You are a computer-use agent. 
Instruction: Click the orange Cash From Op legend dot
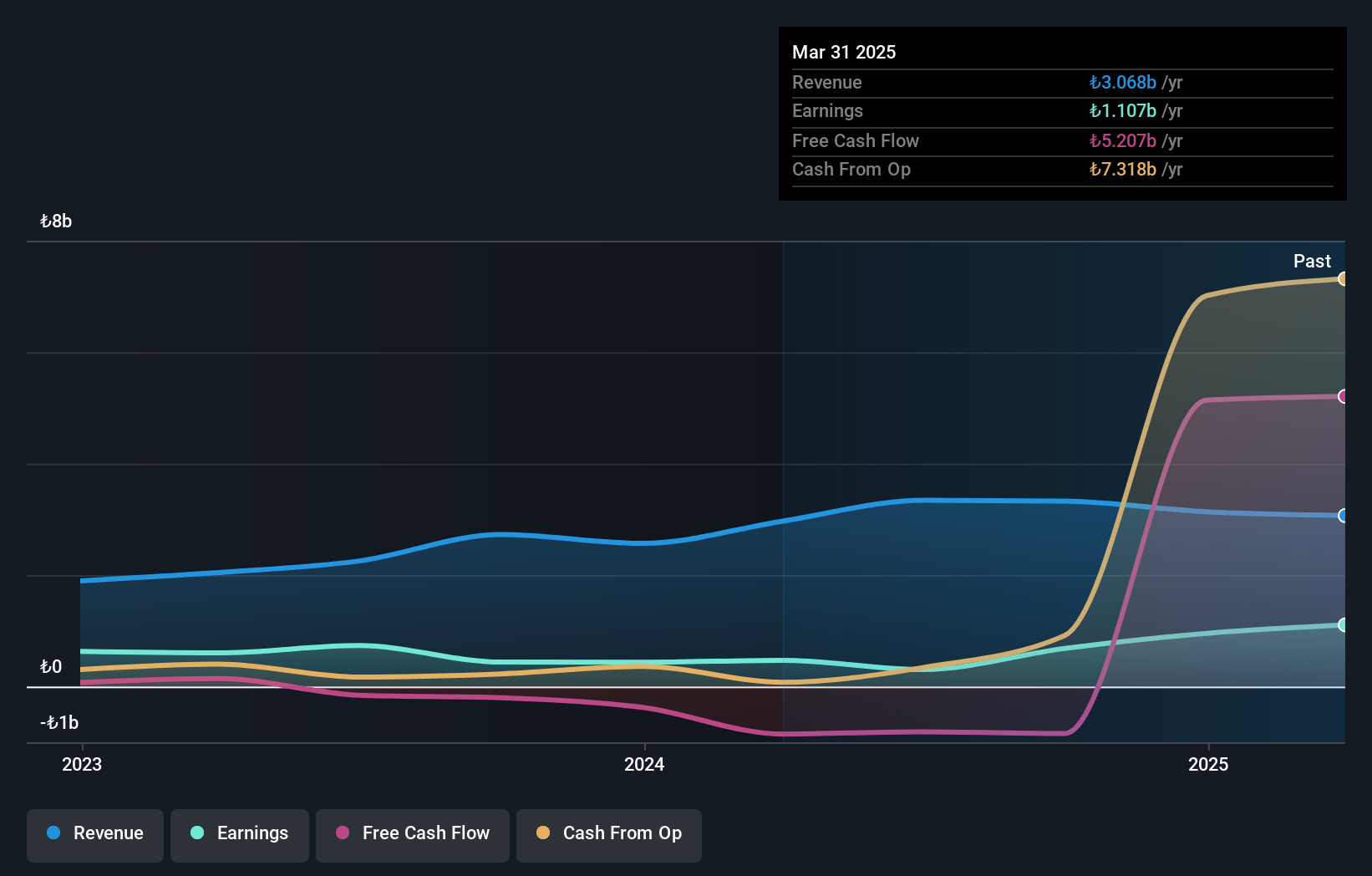click(543, 833)
